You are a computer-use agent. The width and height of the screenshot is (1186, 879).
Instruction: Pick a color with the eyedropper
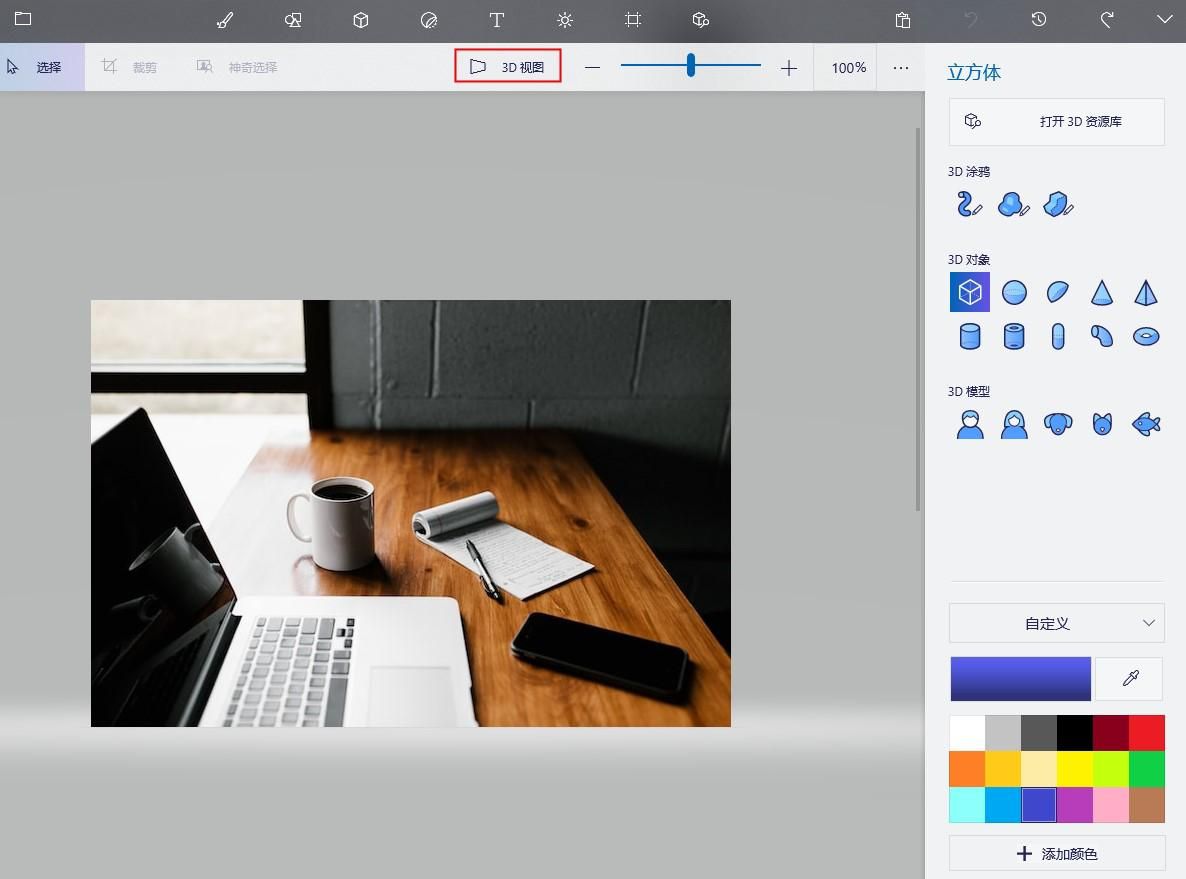pos(1130,679)
